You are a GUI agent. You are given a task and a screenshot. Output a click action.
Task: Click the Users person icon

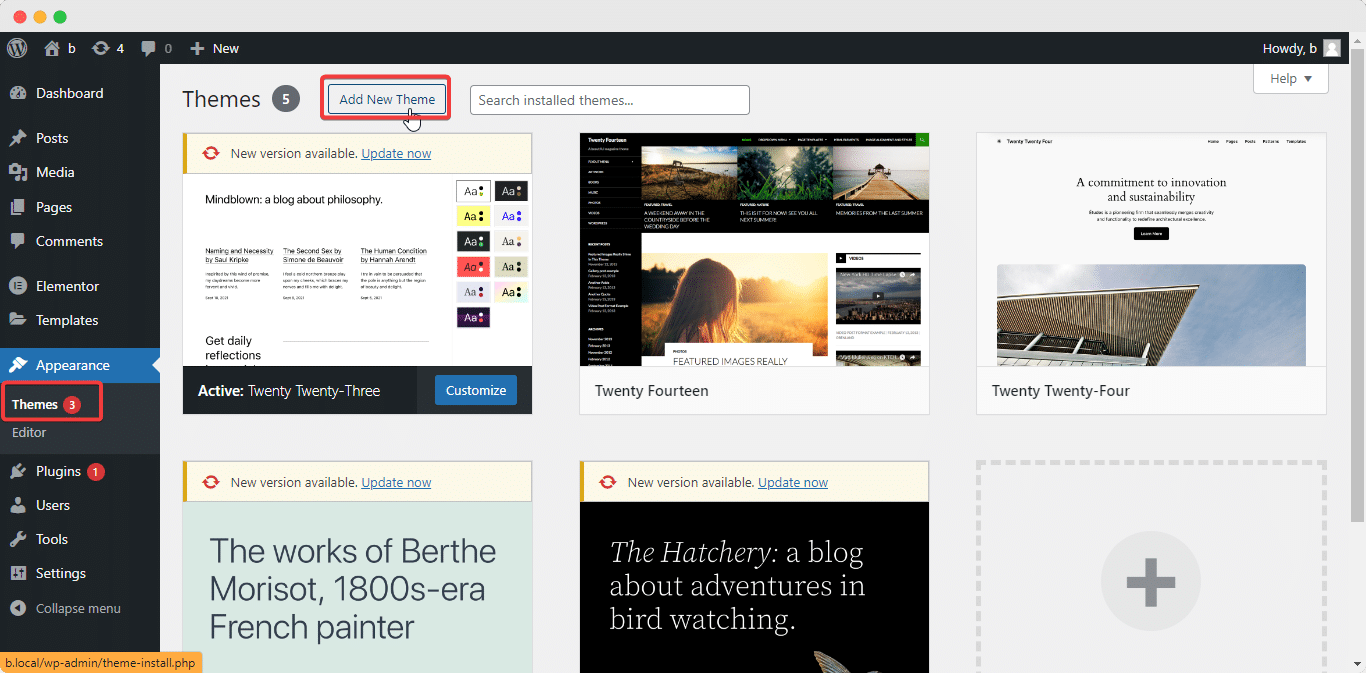[18, 505]
